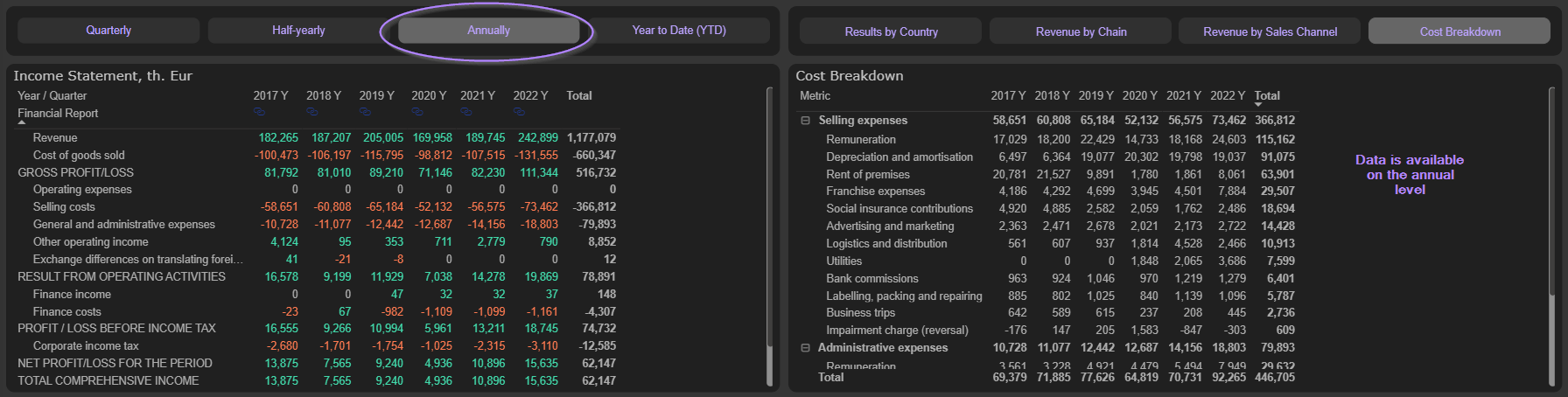The height and width of the screenshot is (397, 1568).
Task: Switch to Revenue by Chain tab
Action: click(1081, 31)
